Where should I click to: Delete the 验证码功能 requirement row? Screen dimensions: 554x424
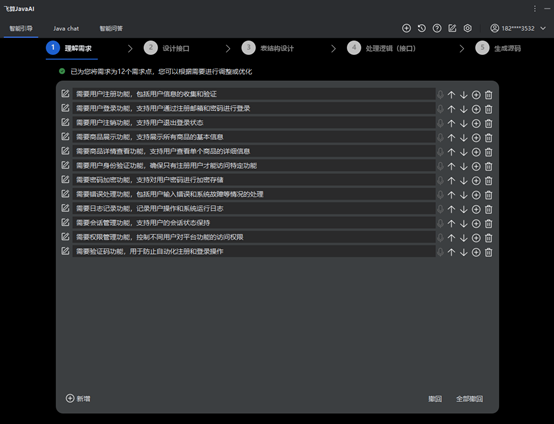click(488, 252)
